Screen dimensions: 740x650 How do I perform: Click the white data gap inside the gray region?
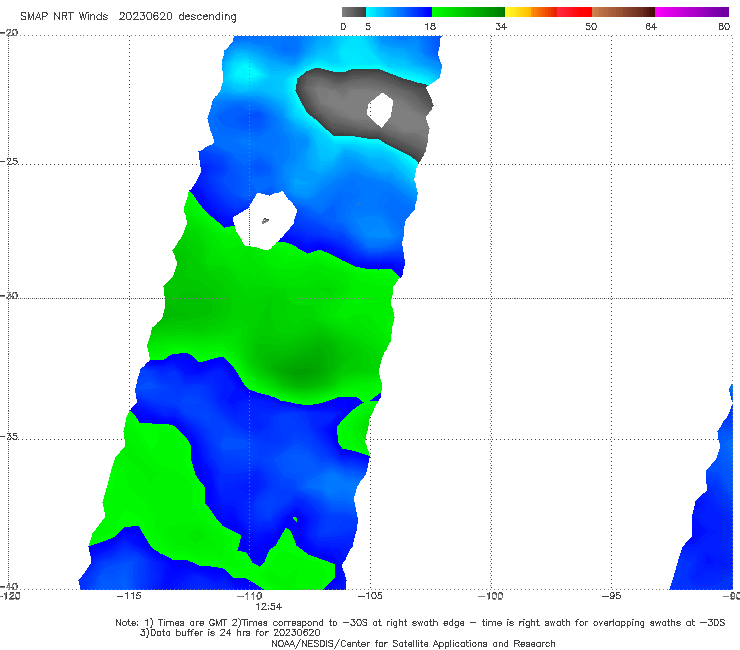click(x=380, y=110)
